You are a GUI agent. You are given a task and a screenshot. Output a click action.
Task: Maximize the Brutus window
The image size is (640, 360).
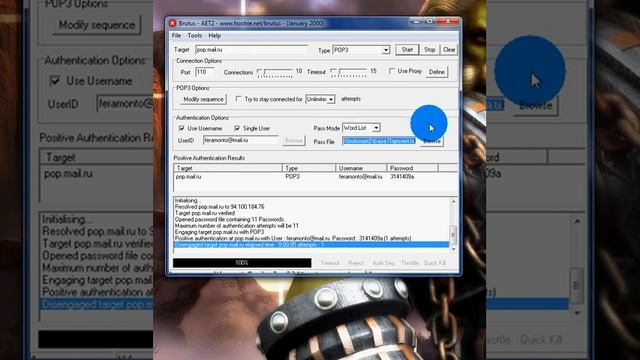pos(429,22)
